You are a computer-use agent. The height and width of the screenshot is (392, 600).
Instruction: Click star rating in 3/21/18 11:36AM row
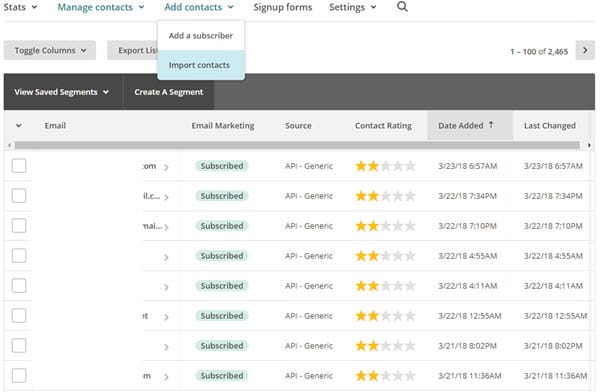[x=385, y=376]
